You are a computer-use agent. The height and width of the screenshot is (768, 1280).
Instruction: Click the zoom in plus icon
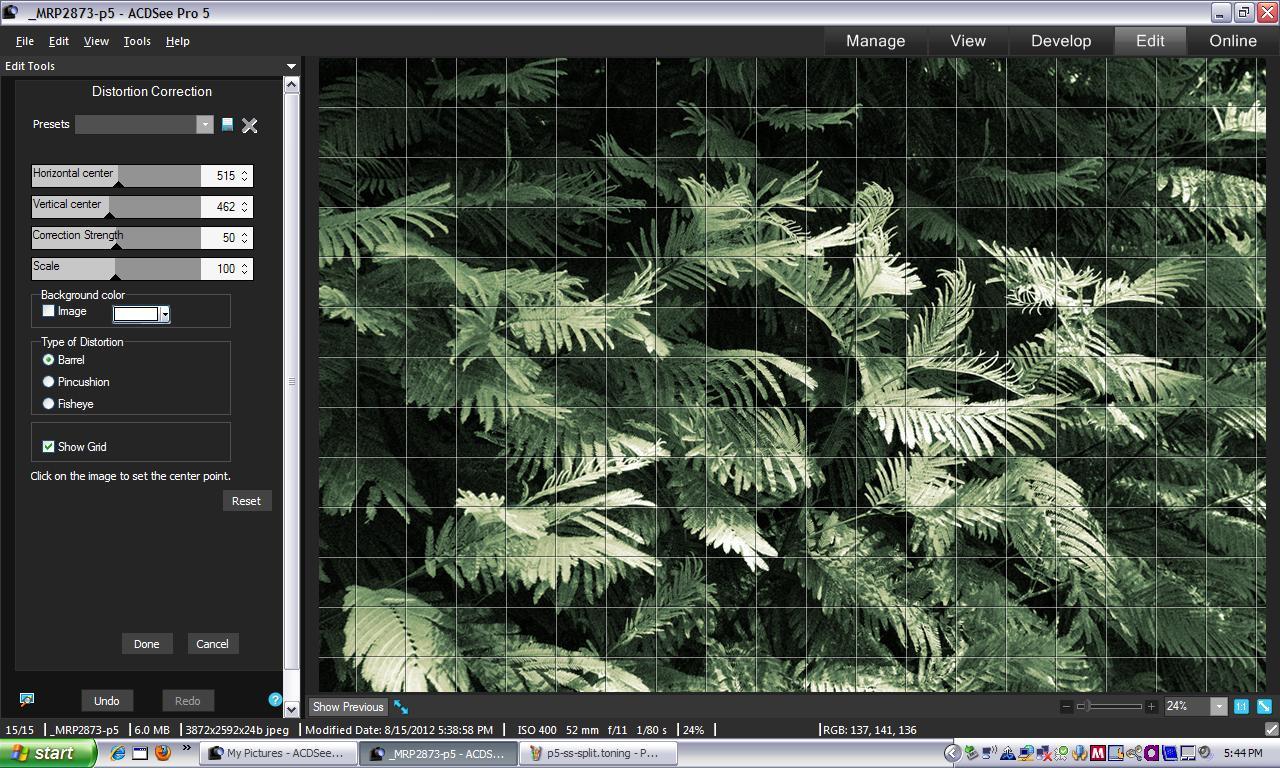[1151, 706]
